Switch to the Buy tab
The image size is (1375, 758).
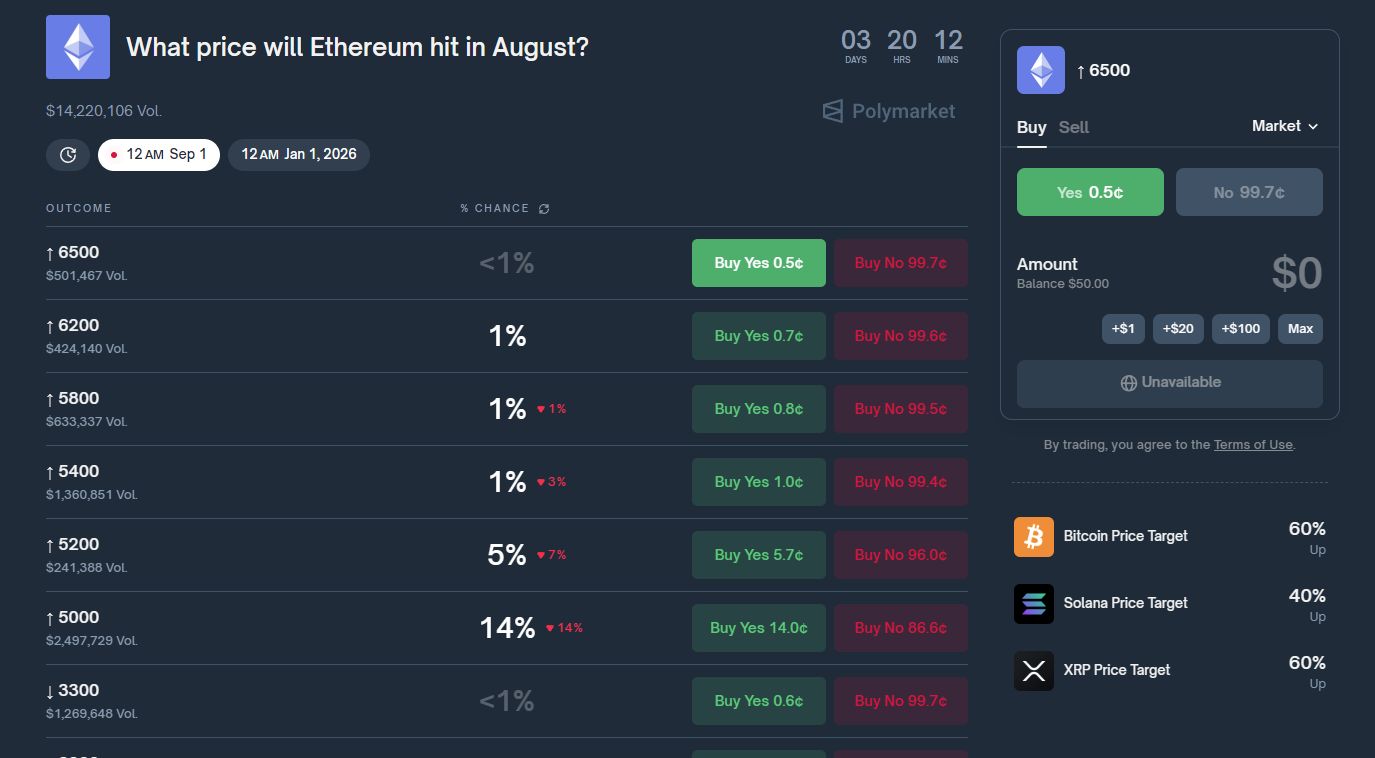[1031, 127]
